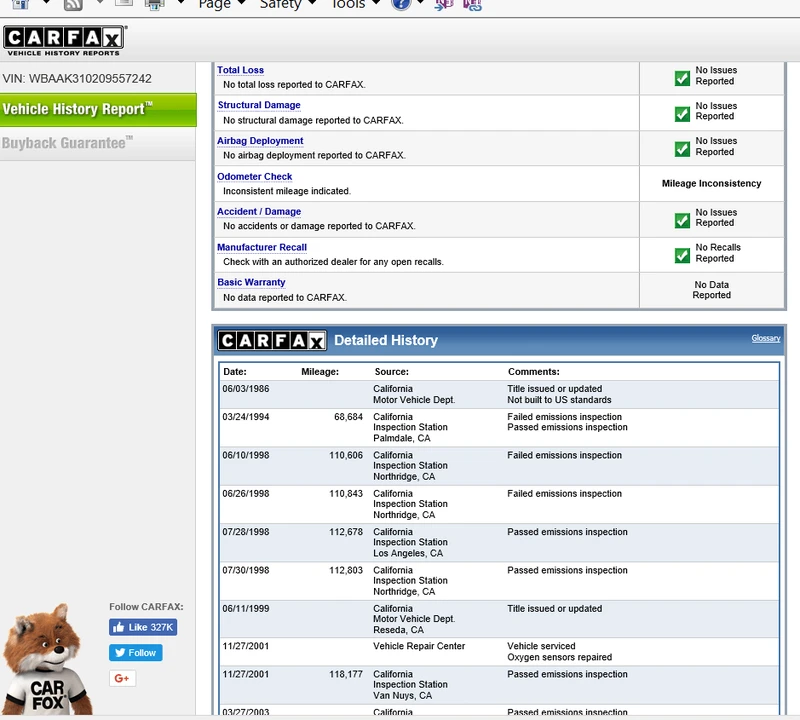The image size is (800, 720).
Task: Open the Manufacturer Recall link
Action: click(262, 247)
